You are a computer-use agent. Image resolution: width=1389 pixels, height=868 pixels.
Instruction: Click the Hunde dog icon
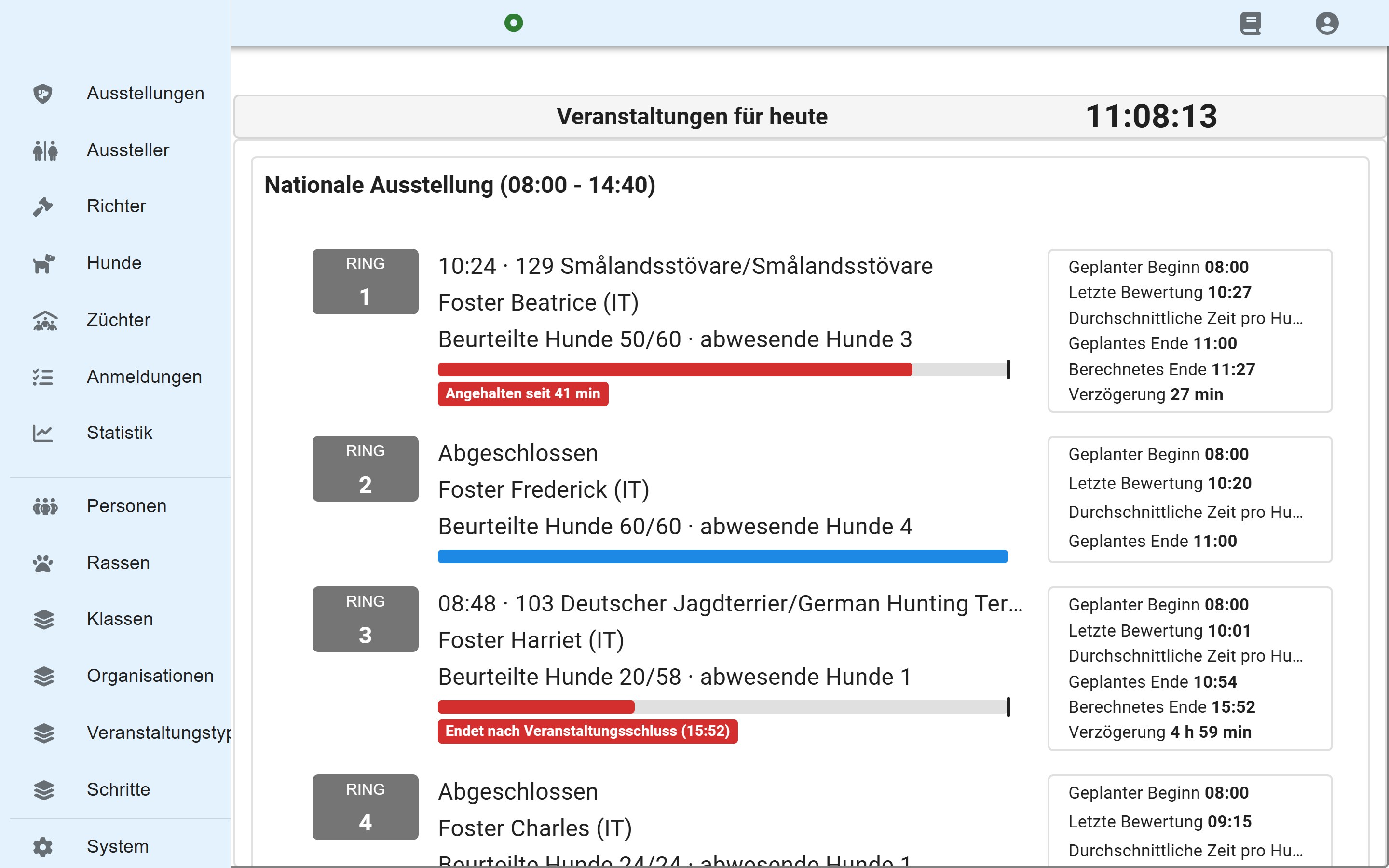pyautogui.click(x=44, y=263)
